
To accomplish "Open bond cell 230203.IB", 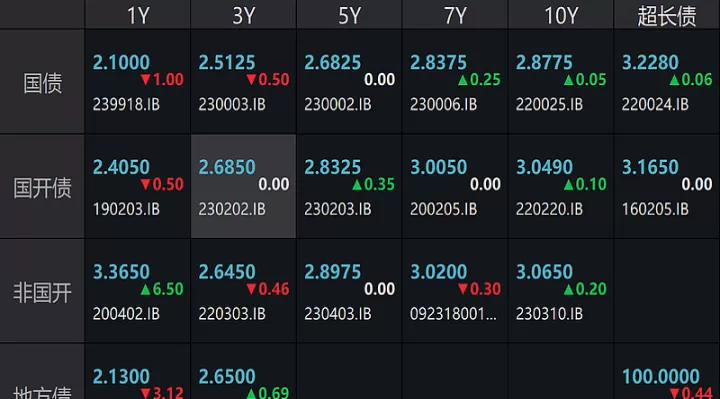I will 349,186.
